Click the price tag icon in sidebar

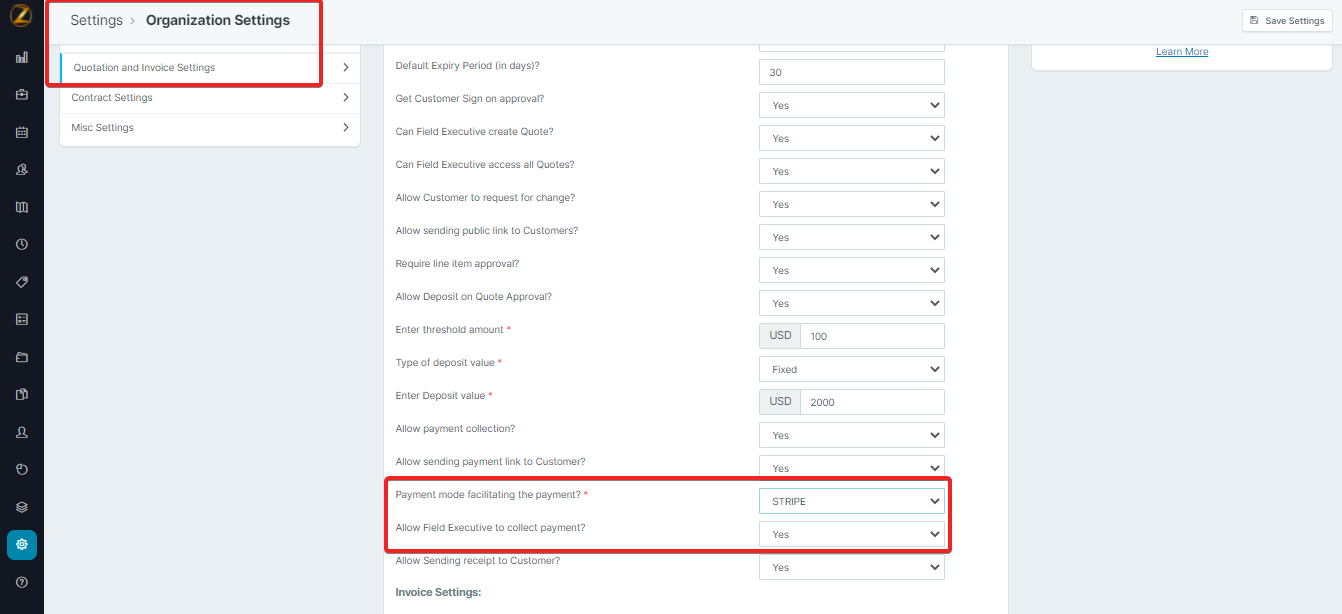coord(22,282)
